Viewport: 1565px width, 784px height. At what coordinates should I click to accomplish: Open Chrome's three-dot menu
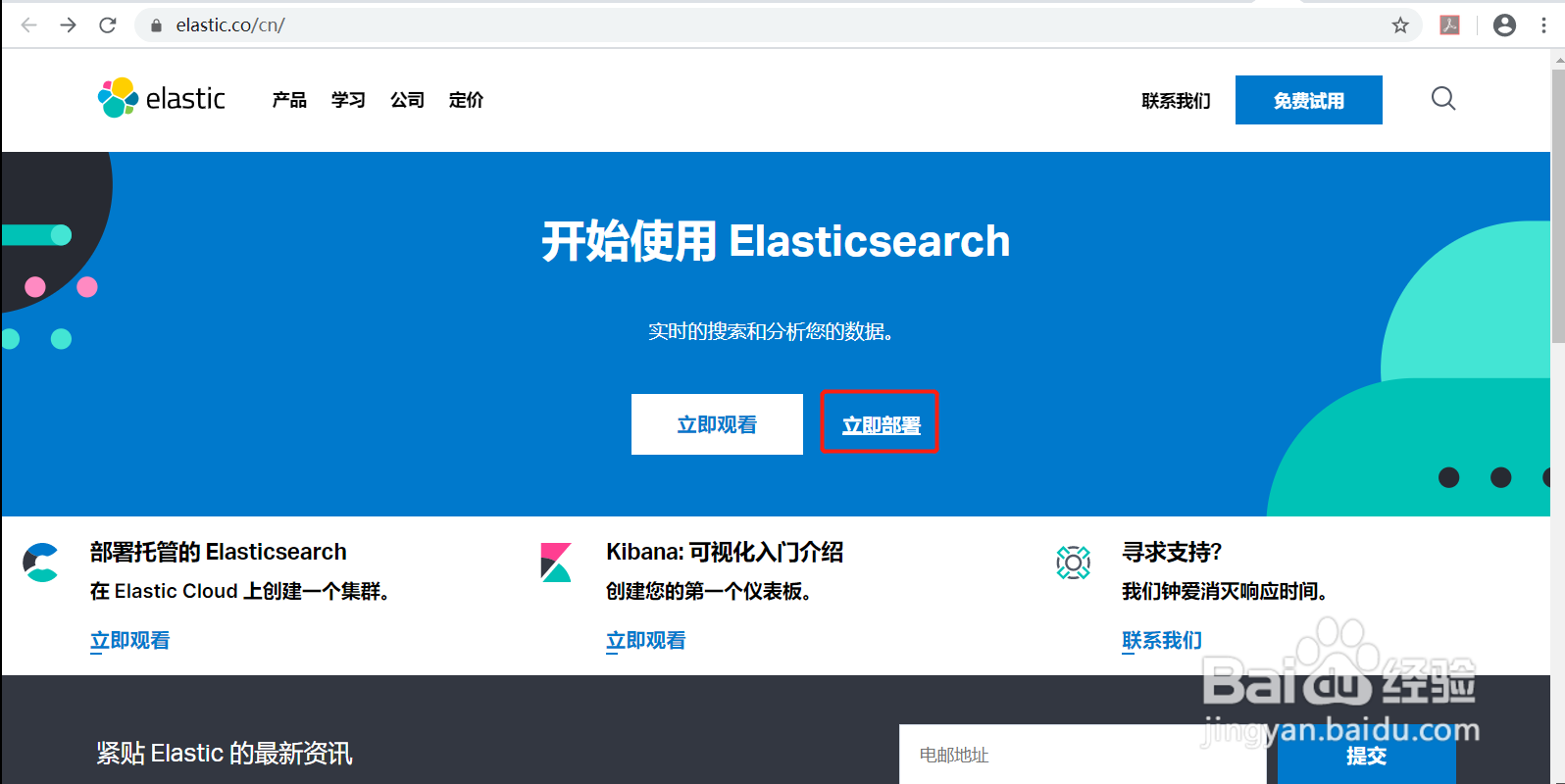[x=1543, y=25]
